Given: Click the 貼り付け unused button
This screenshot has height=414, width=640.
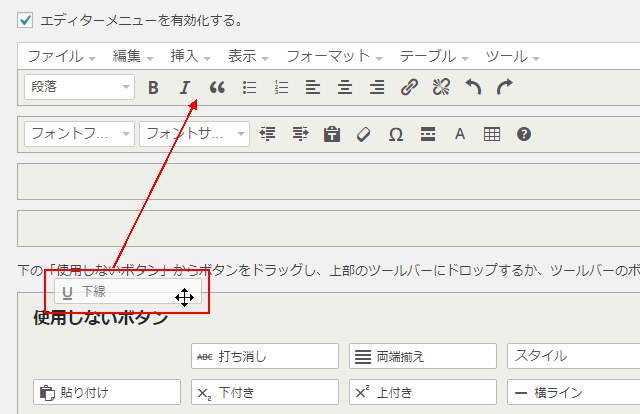Looking at the screenshot, I should pos(107,392).
